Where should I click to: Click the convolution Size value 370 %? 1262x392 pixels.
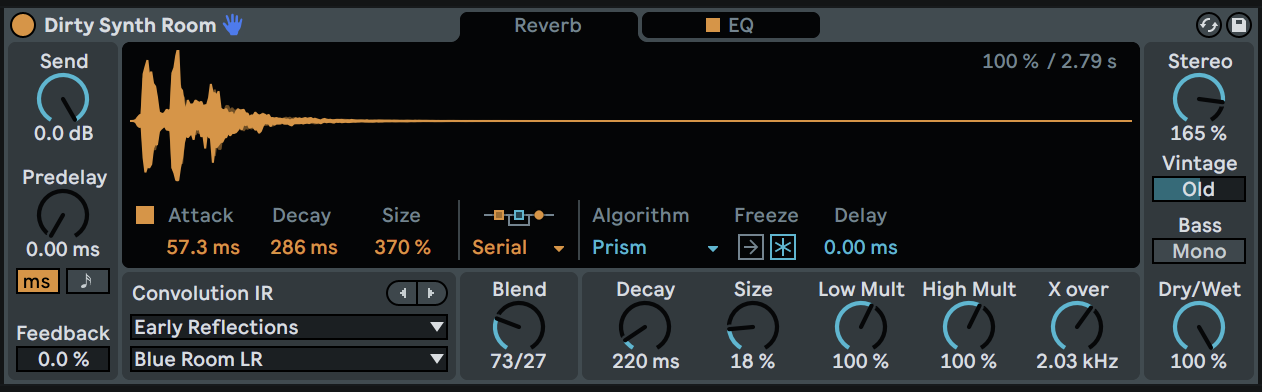coord(402,247)
